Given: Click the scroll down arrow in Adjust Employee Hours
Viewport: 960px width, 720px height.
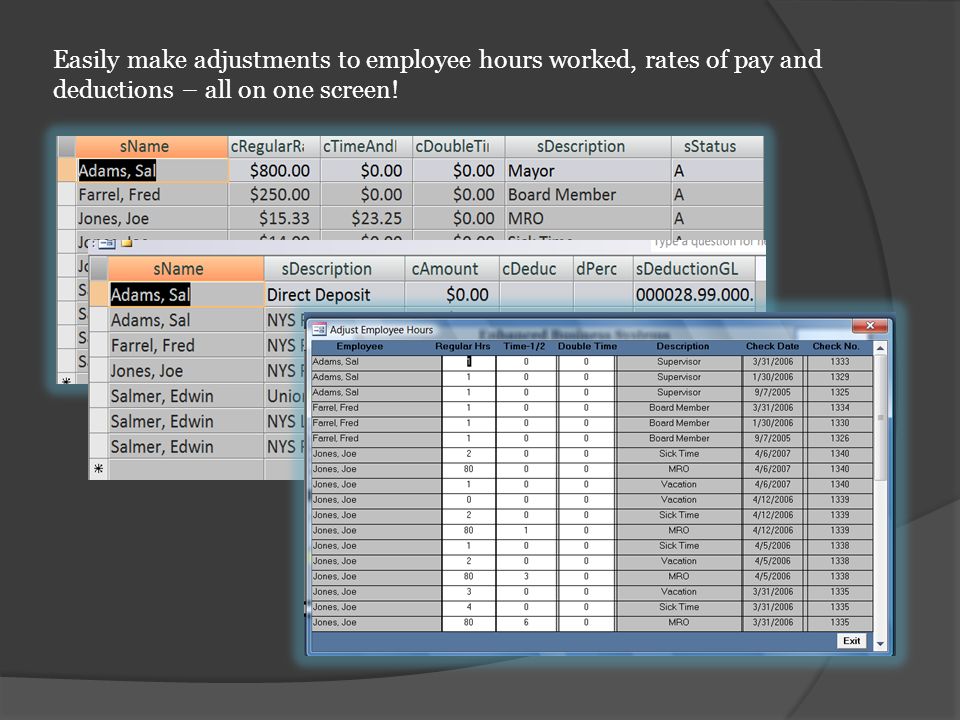Looking at the screenshot, I should pos(880,643).
